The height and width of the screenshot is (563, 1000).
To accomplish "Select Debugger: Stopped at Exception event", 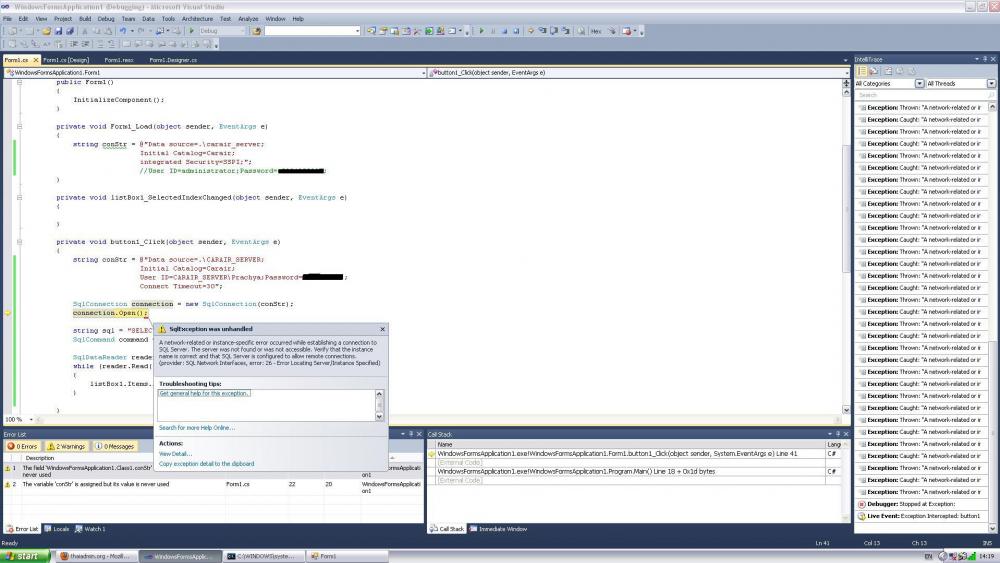I will tap(923, 504).
